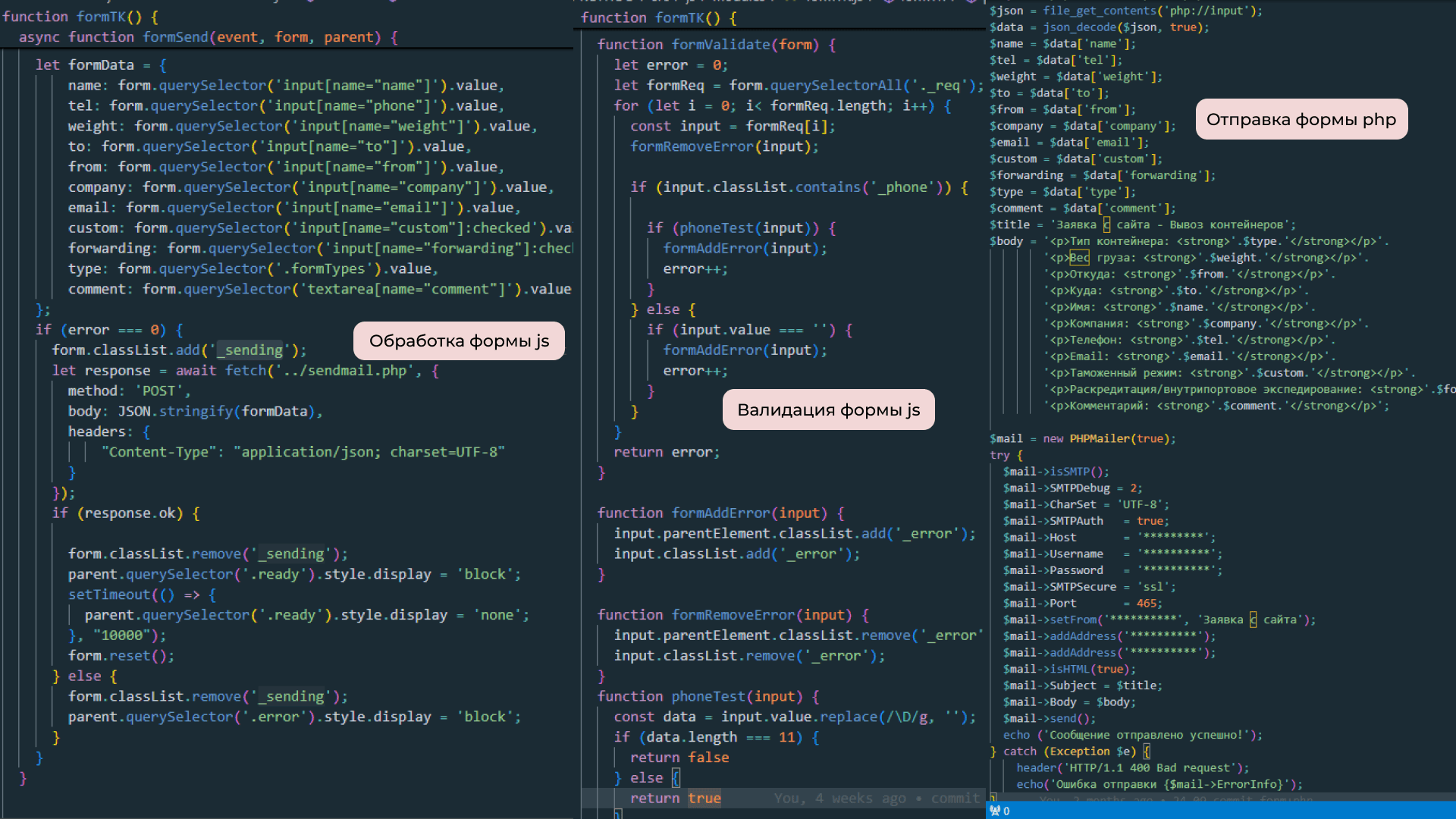Click the '$mail->Subject = $title;' line

coord(1083,686)
